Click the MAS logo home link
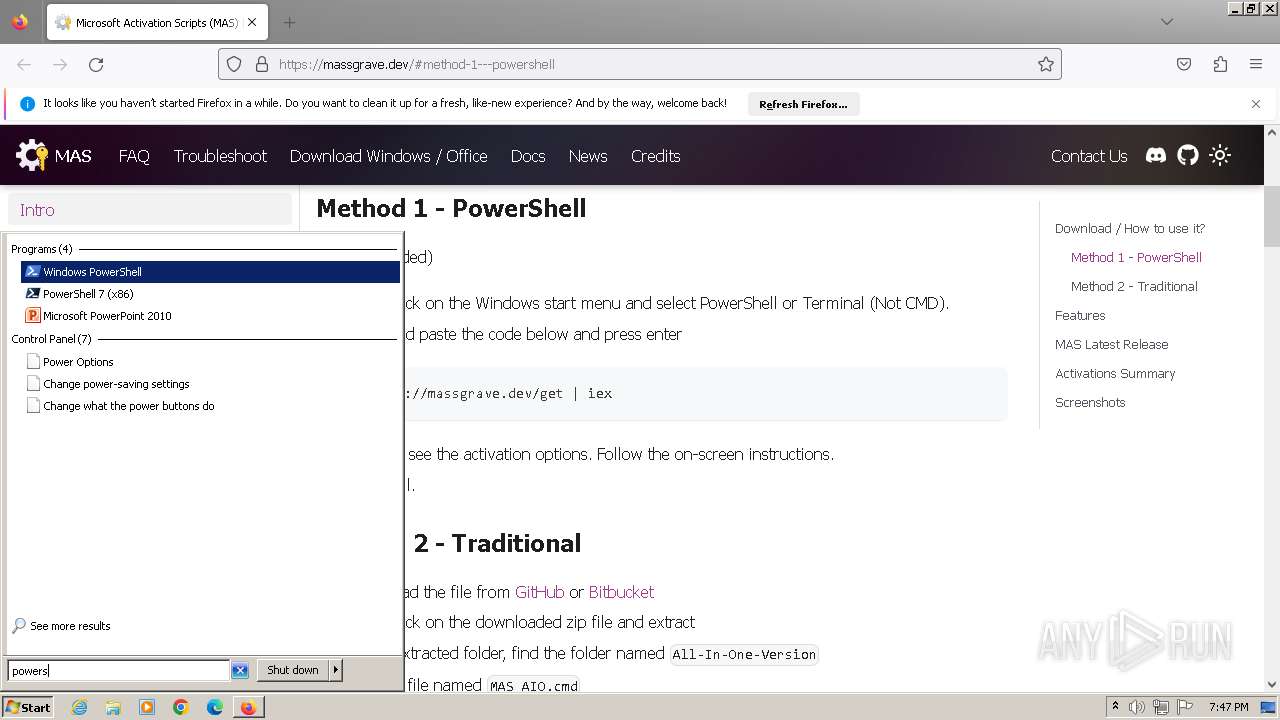Image resolution: width=1280 pixels, height=720 pixels. [x=54, y=155]
